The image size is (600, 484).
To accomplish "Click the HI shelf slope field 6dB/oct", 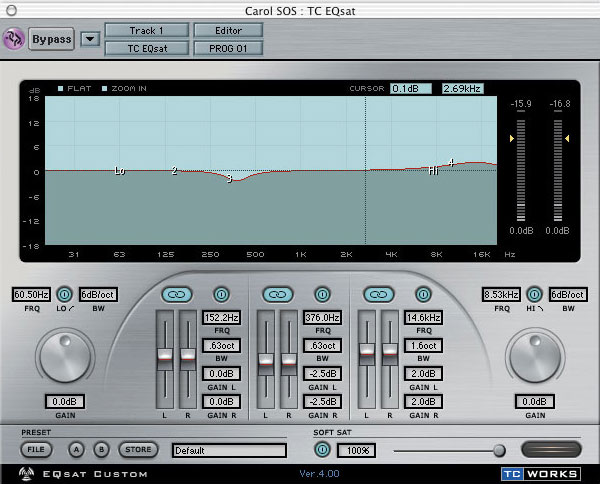I will click(x=568, y=294).
